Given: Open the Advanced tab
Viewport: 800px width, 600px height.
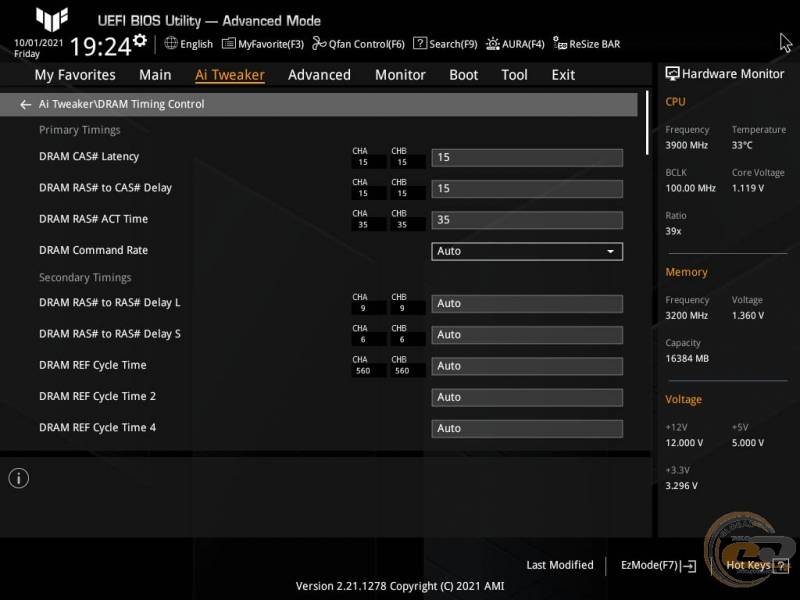Looking at the screenshot, I should click(319, 75).
